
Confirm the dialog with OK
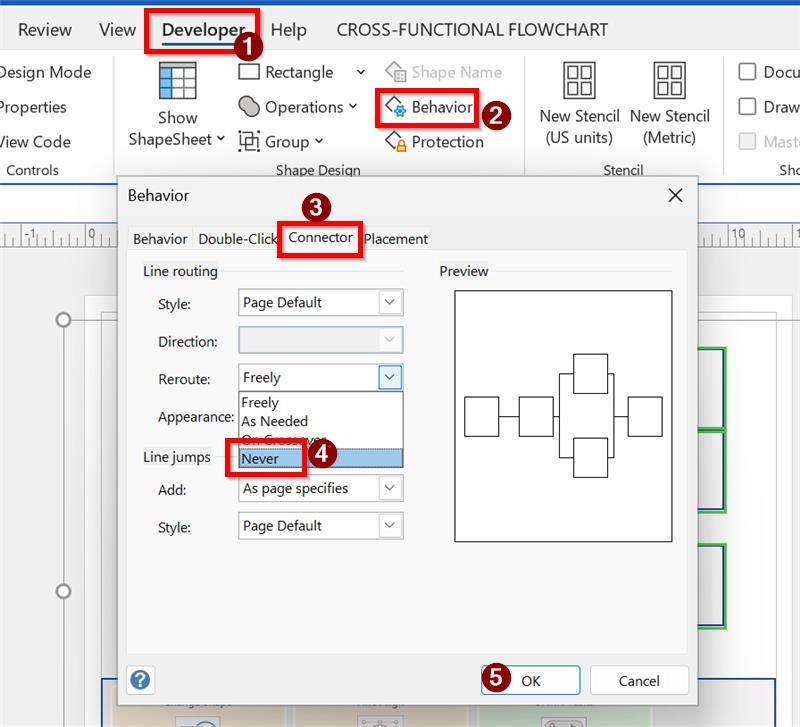(530, 680)
